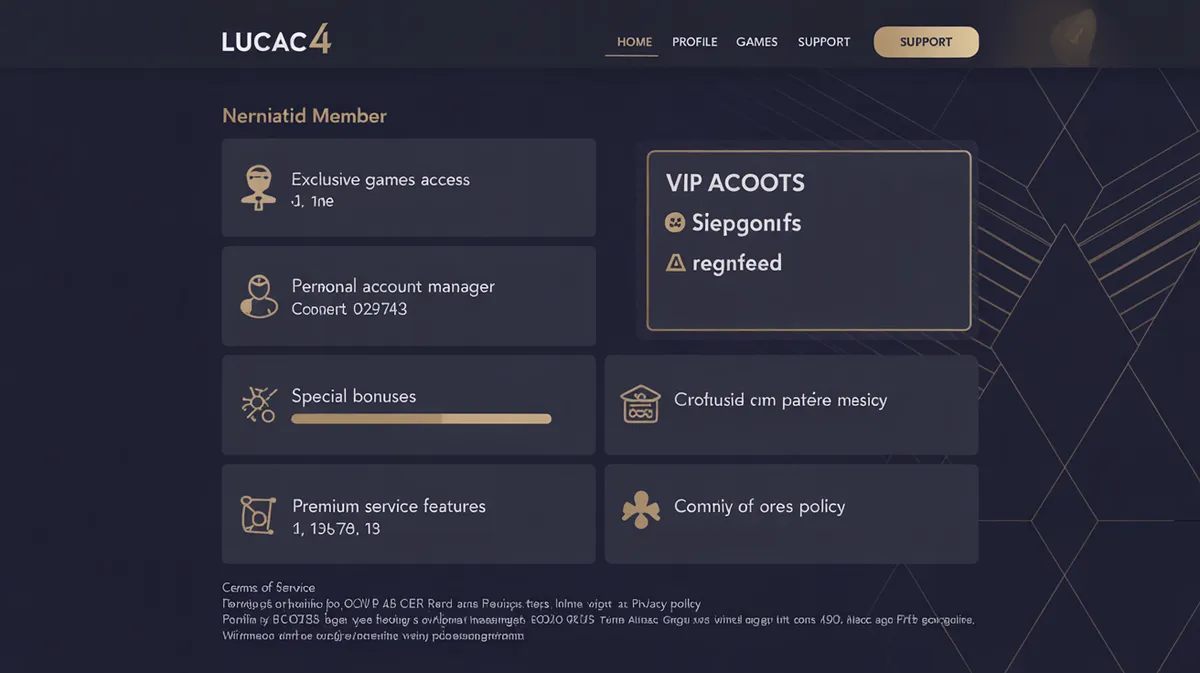The width and height of the screenshot is (1200, 673).
Task: Click the Premium service features badge icon
Action: click(x=259, y=514)
